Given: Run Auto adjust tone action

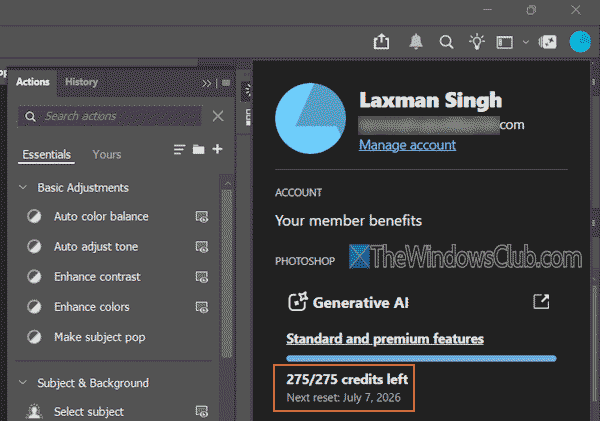Looking at the screenshot, I should [x=96, y=247].
